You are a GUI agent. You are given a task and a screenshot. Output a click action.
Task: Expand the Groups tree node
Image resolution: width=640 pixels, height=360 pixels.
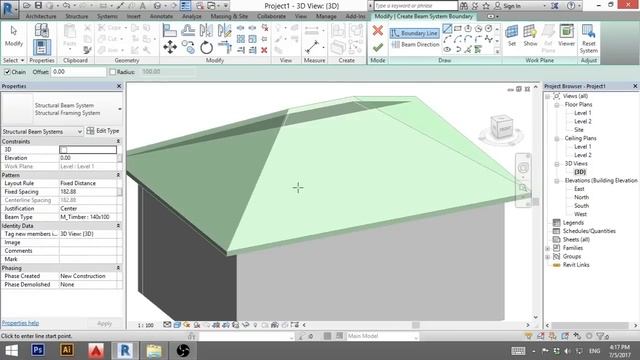tap(548, 257)
